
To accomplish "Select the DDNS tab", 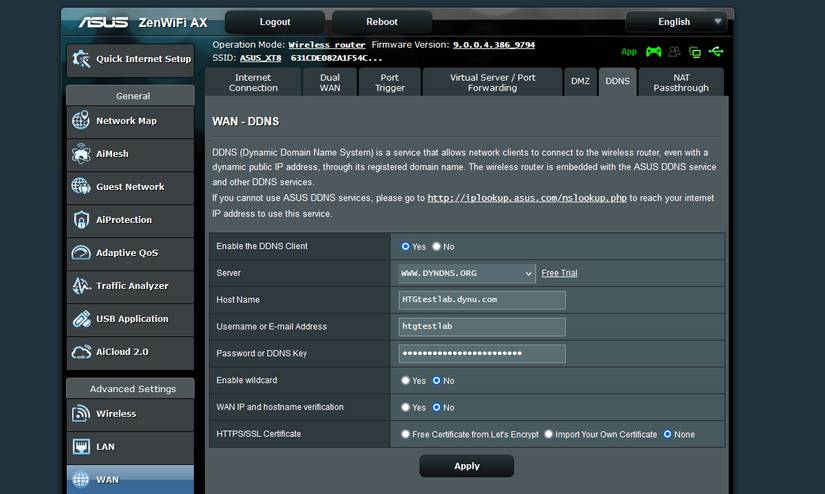I will click(x=617, y=82).
